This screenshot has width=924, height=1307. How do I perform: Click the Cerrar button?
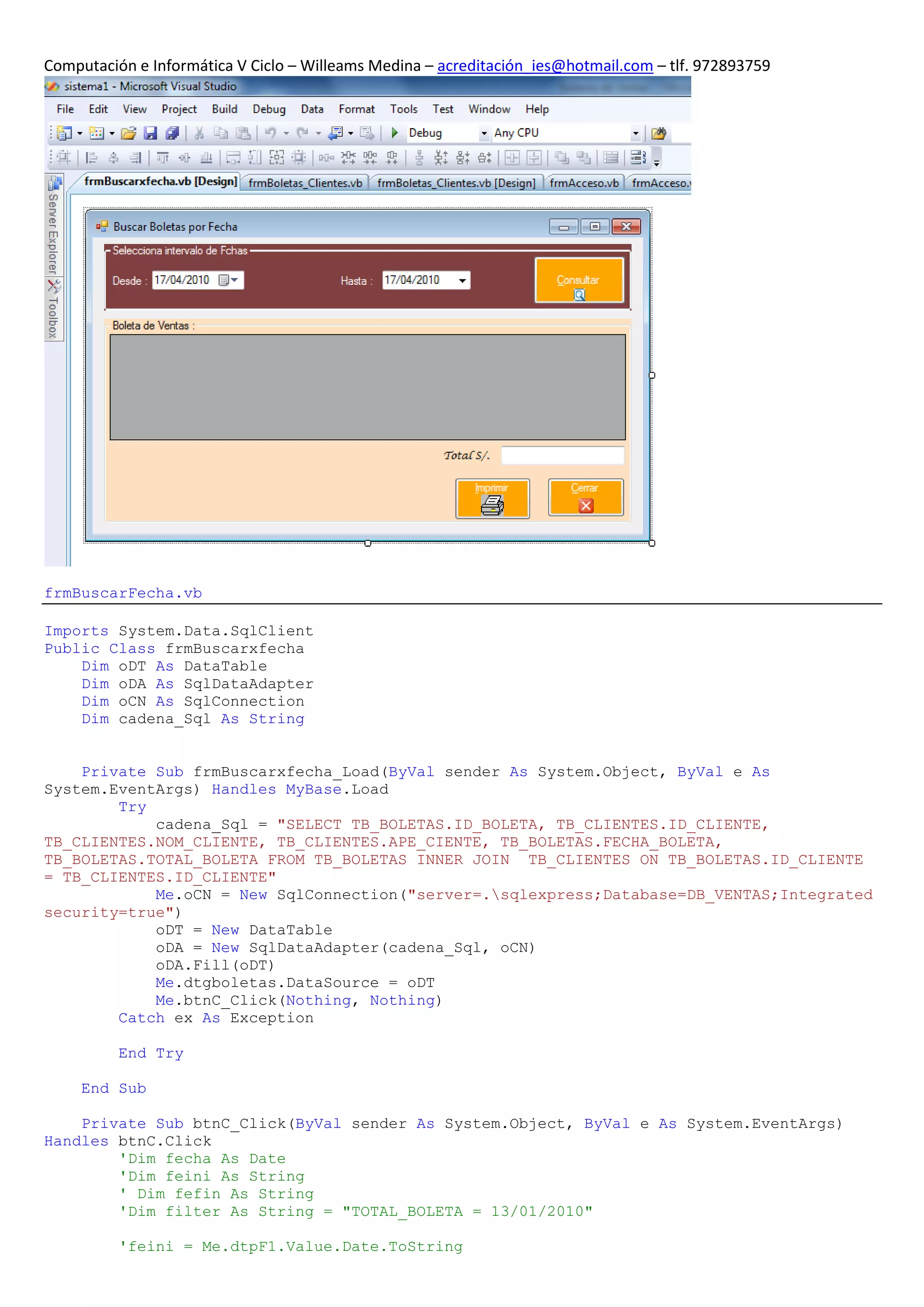pos(586,497)
